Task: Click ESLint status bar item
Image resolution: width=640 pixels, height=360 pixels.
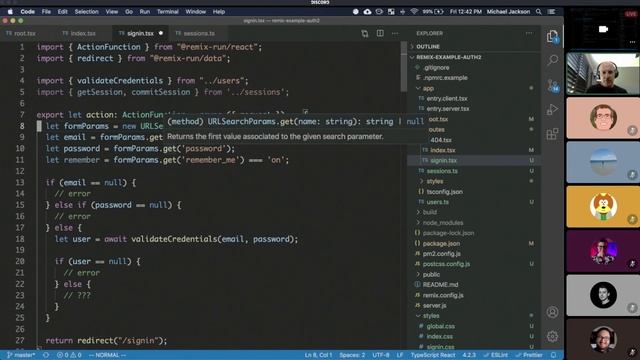Action: pyautogui.click(x=496, y=355)
